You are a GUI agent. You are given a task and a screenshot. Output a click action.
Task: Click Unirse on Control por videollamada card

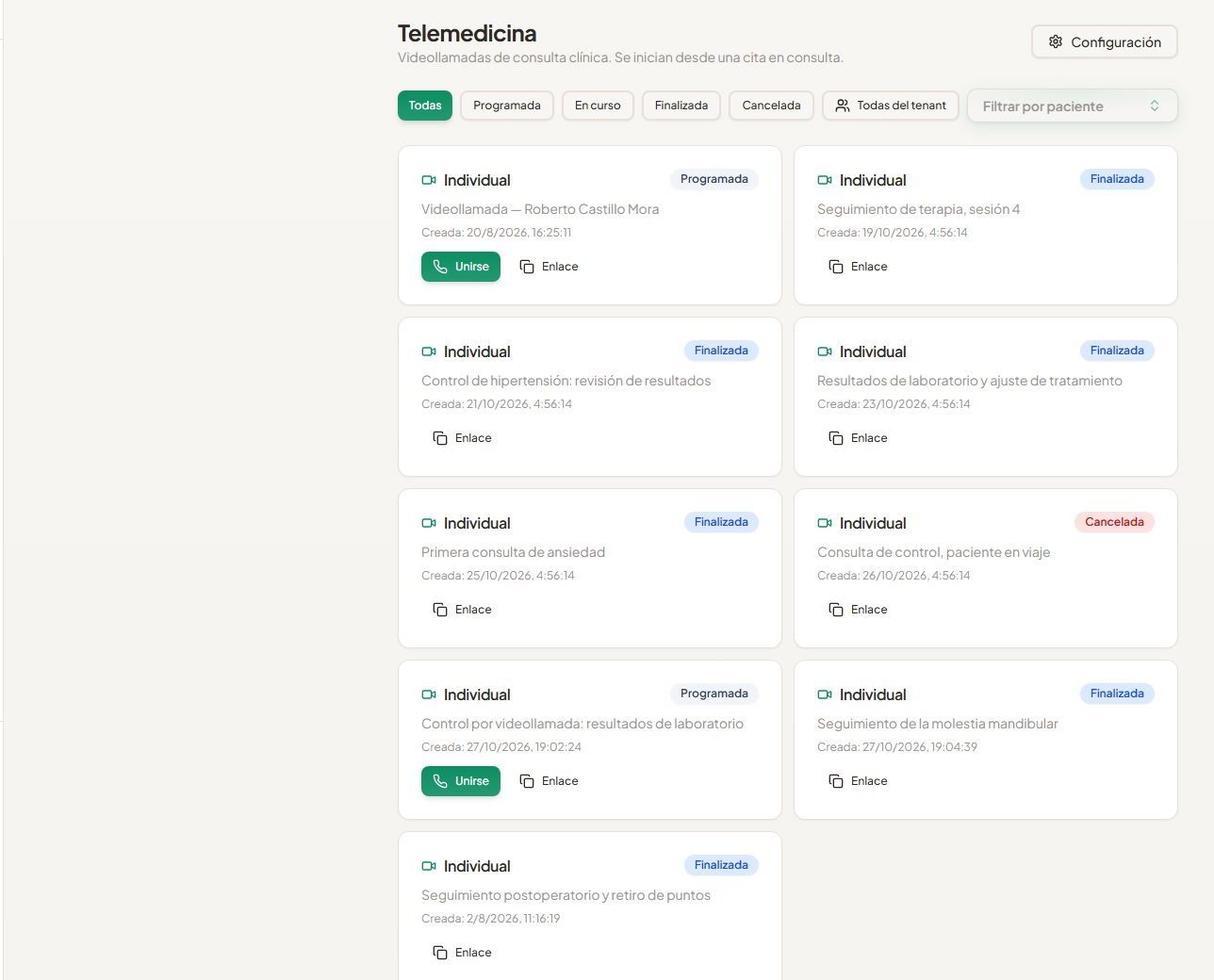(461, 781)
